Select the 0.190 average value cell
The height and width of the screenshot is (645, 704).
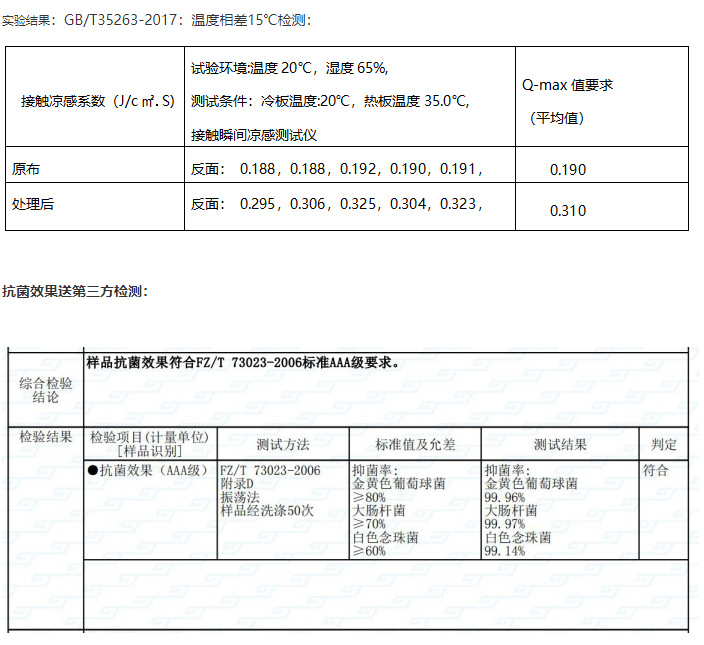(x=568, y=170)
